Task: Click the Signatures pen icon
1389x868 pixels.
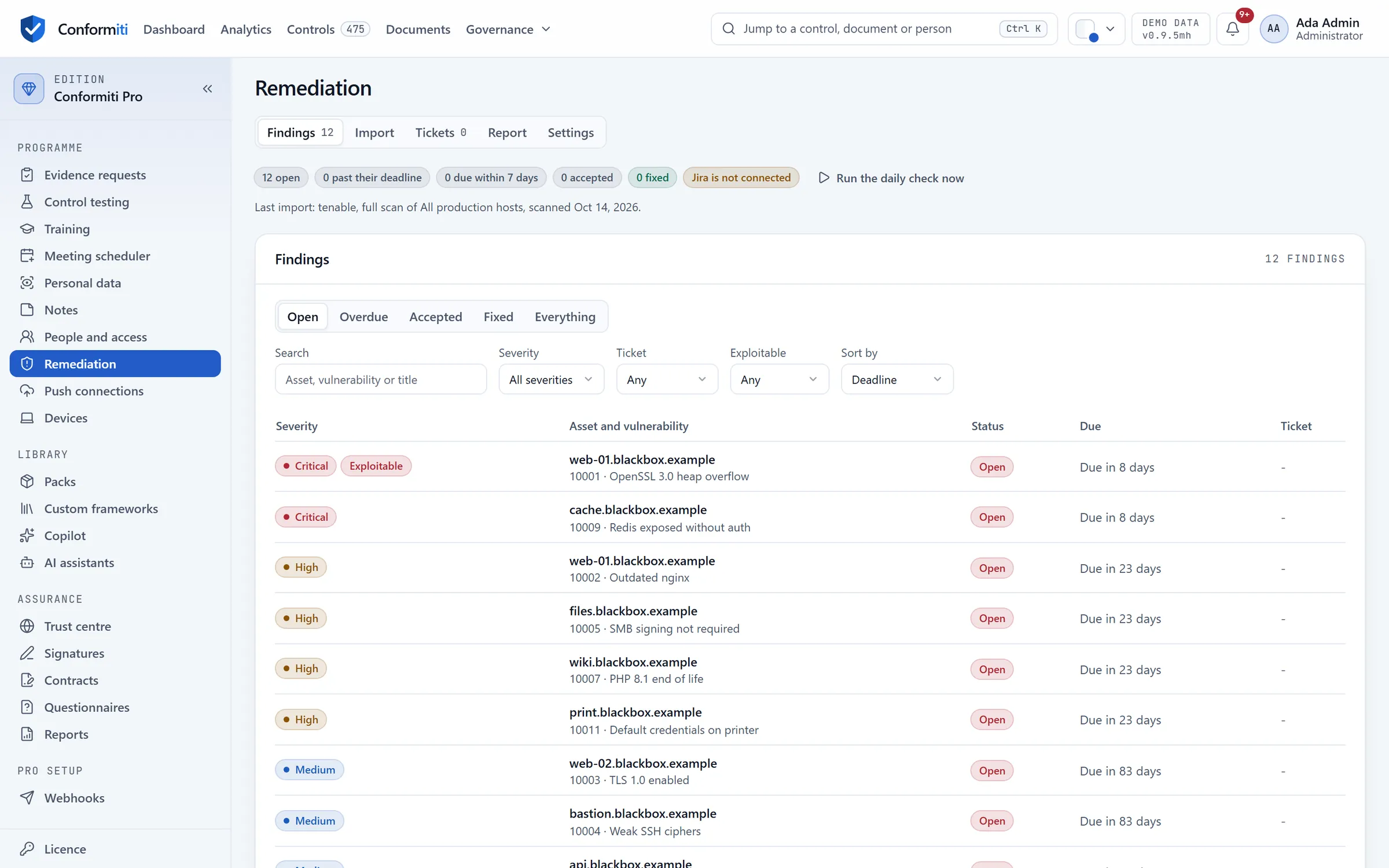Action: click(x=27, y=653)
